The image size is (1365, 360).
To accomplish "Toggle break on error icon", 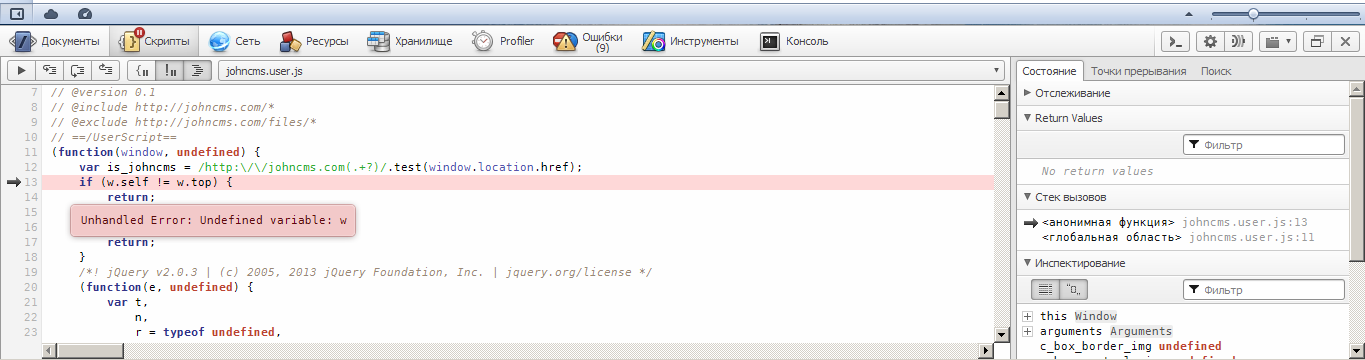I will coord(171,70).
